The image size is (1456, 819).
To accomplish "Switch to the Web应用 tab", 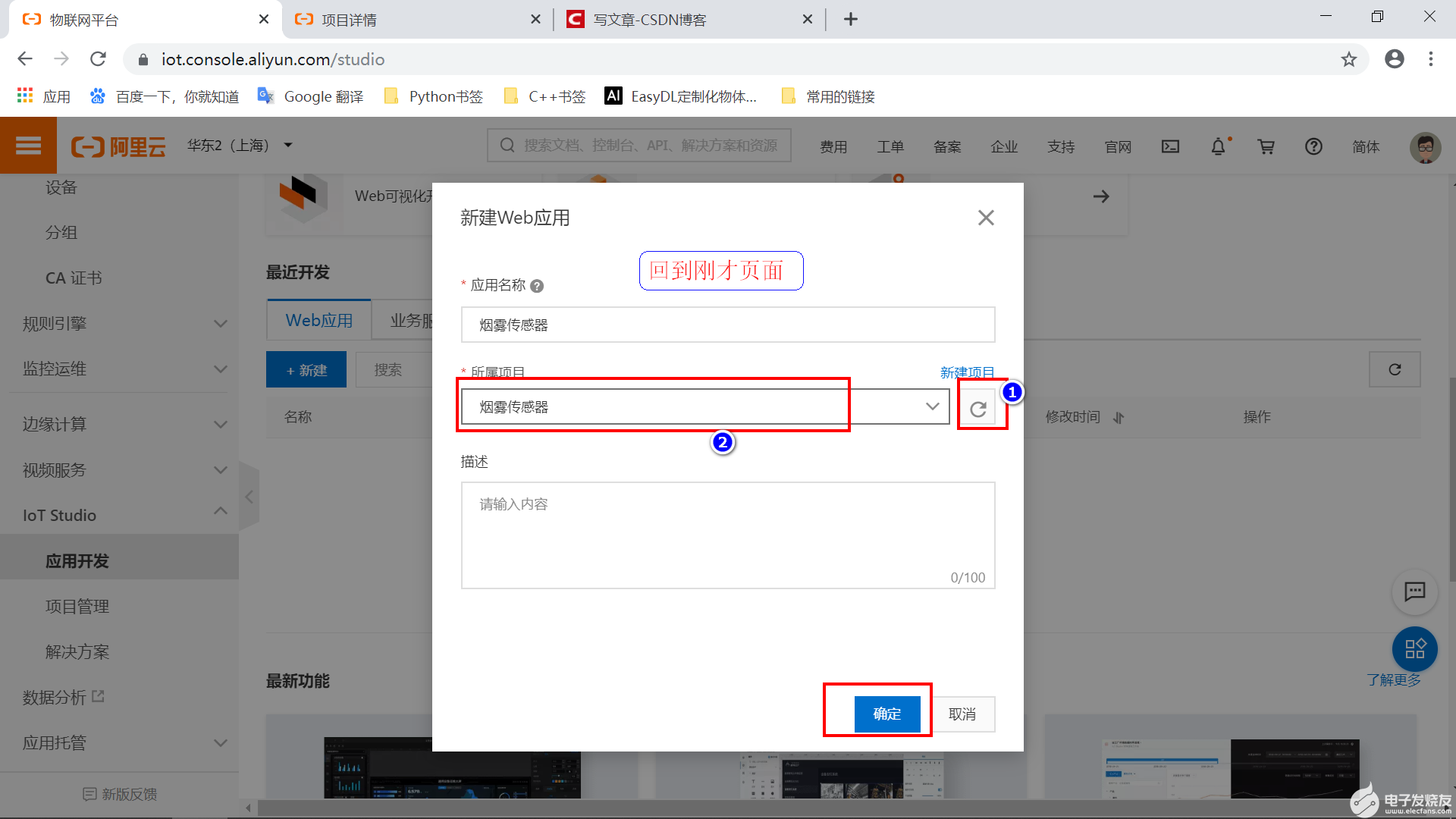I will (318, 319).
